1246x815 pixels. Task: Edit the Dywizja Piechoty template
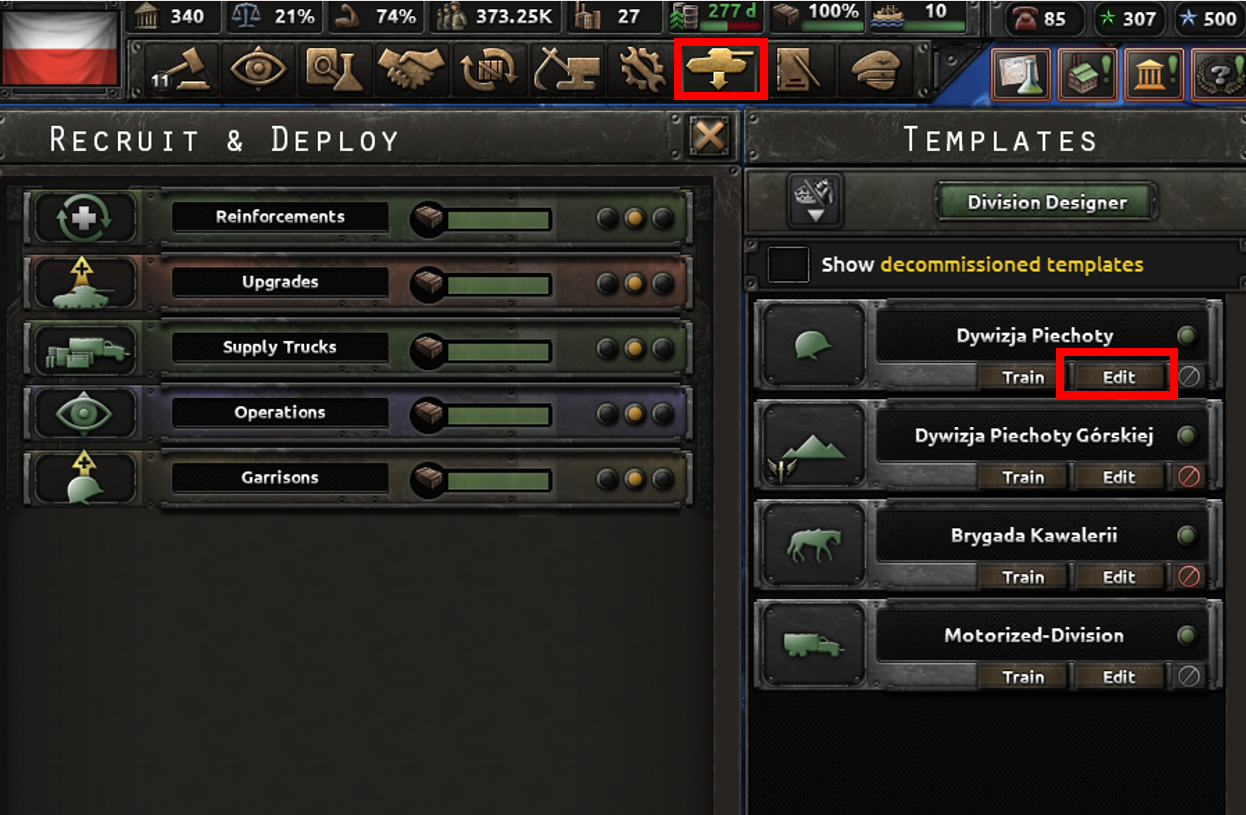(x=1118, y=377)
